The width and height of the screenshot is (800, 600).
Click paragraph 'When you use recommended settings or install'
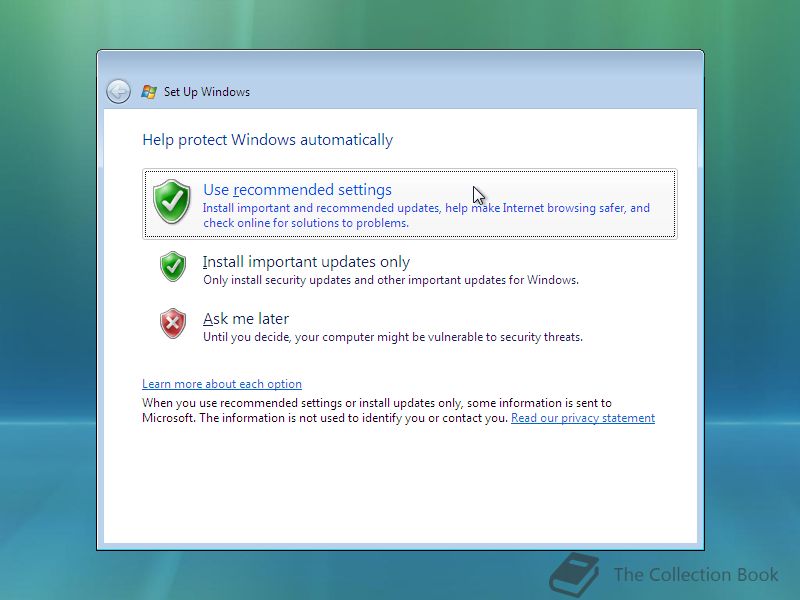click(398, 410)
